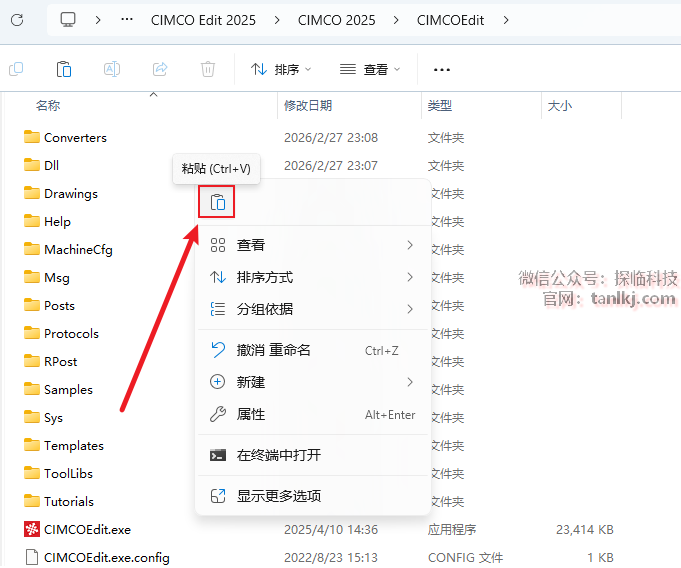
Task: Select the Drawings folder
Action: coord(61,194)
